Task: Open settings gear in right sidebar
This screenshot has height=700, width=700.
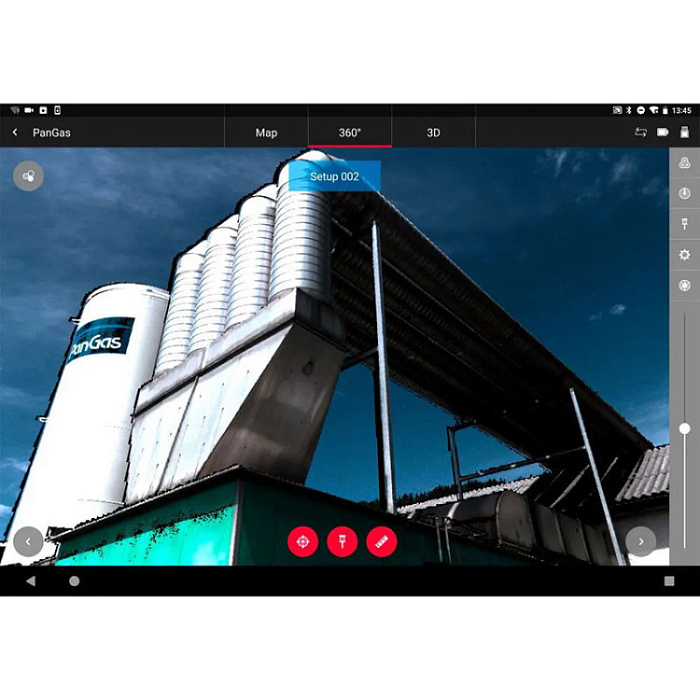Action: tap(684, 255)
